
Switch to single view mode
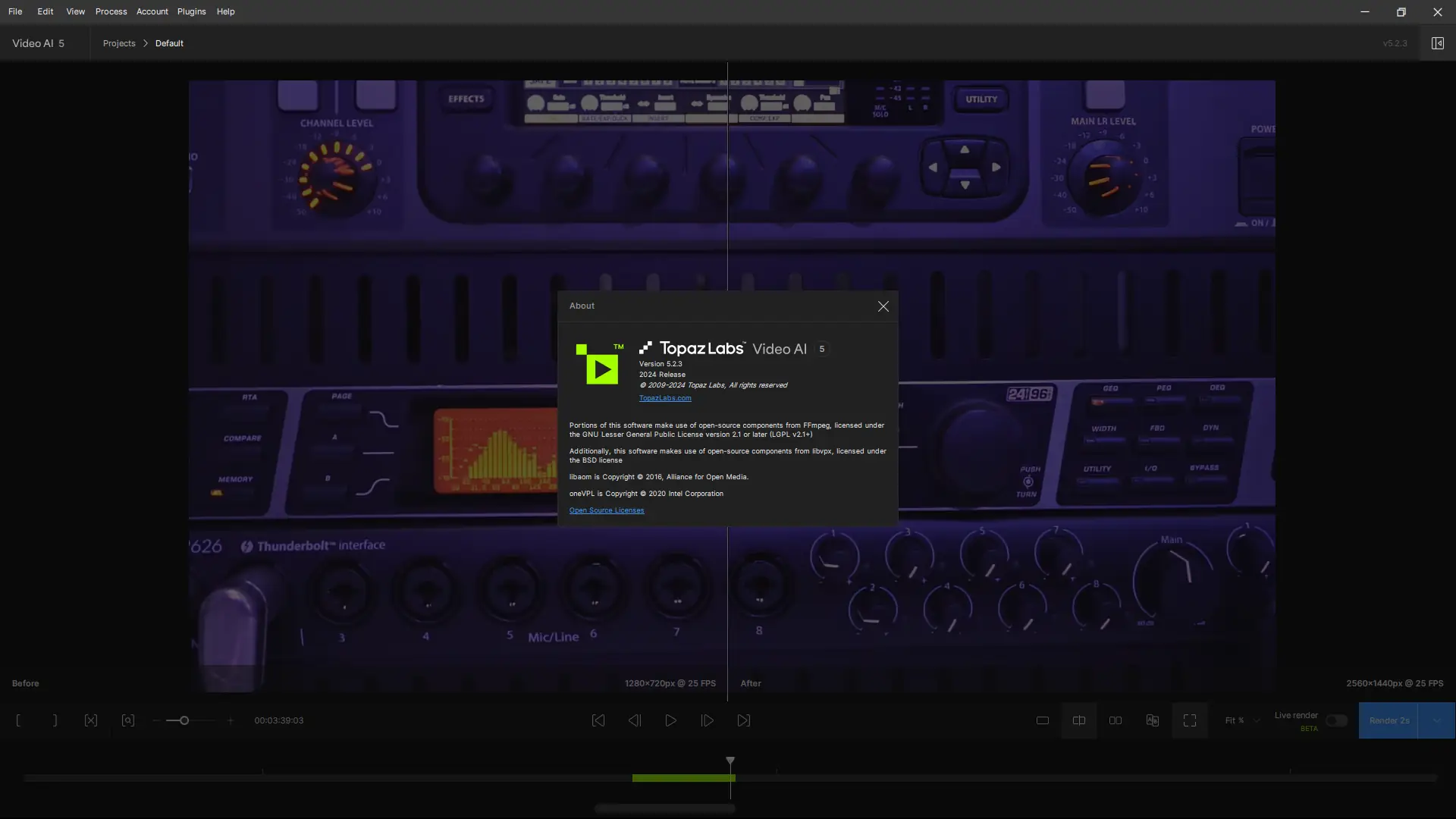[x=1043, y=720]
